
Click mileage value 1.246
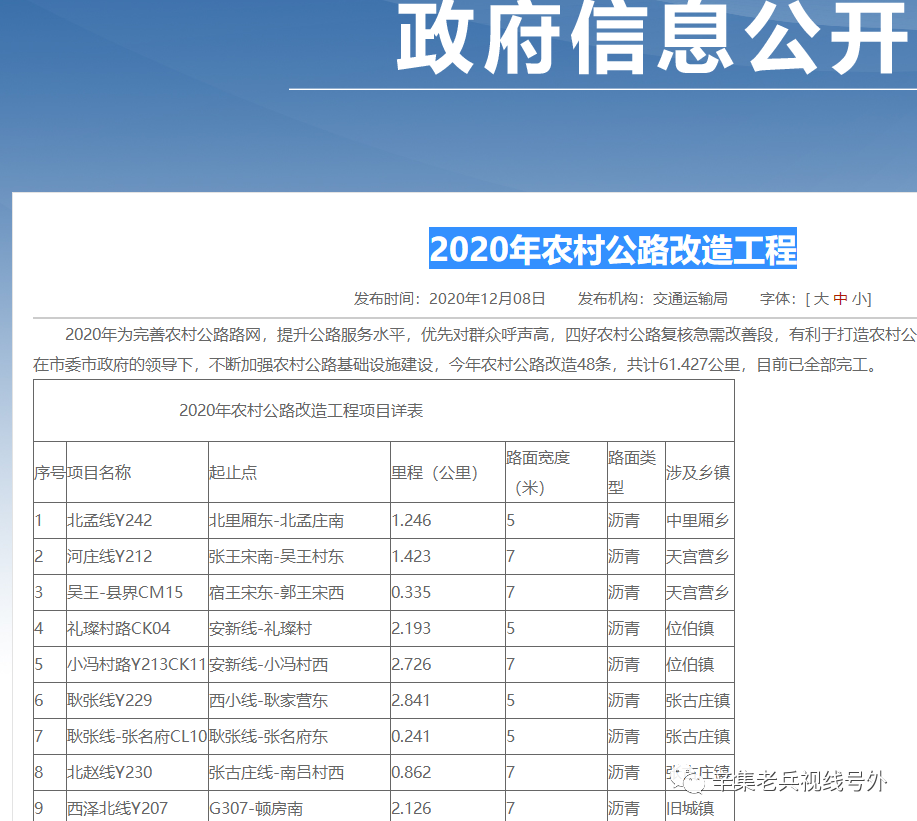click(411, 520)
